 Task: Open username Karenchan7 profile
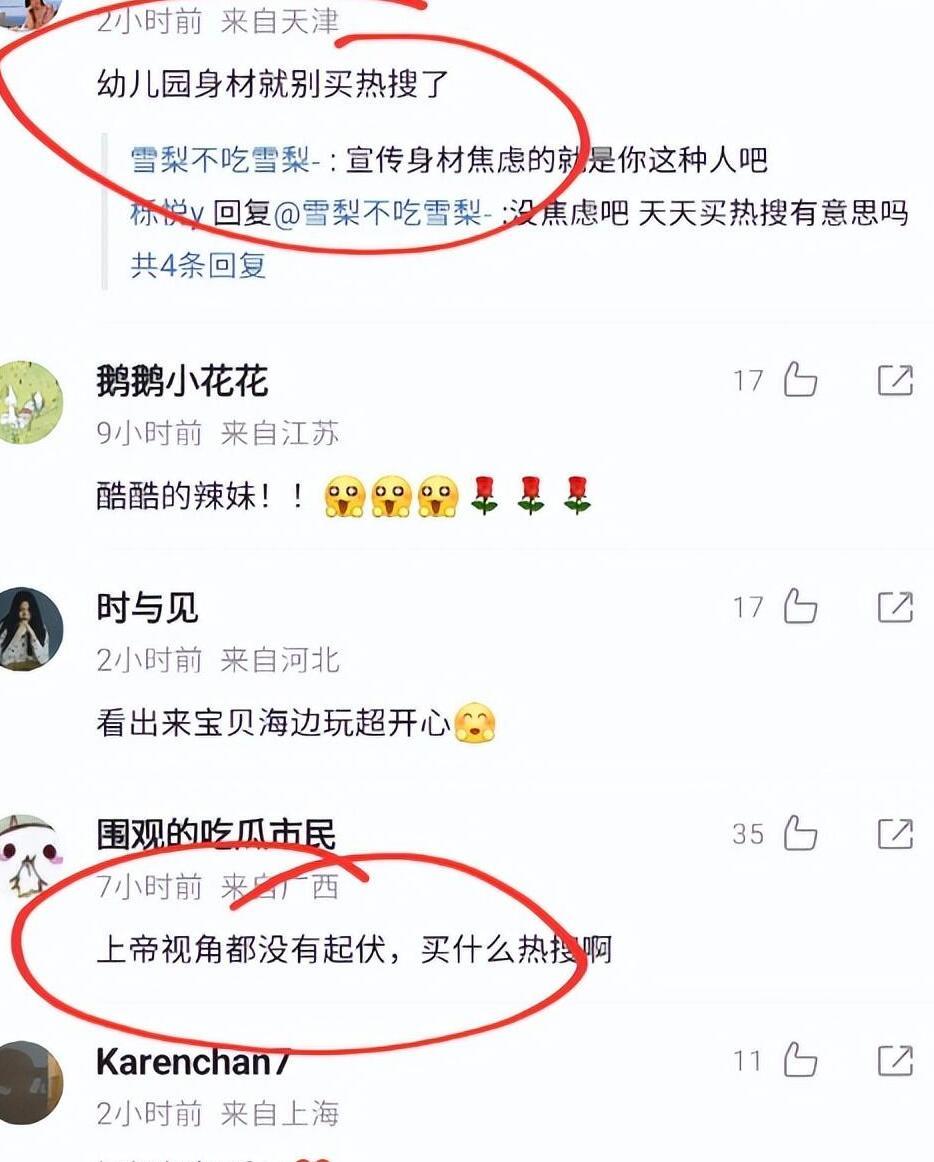pos(193,1061)
